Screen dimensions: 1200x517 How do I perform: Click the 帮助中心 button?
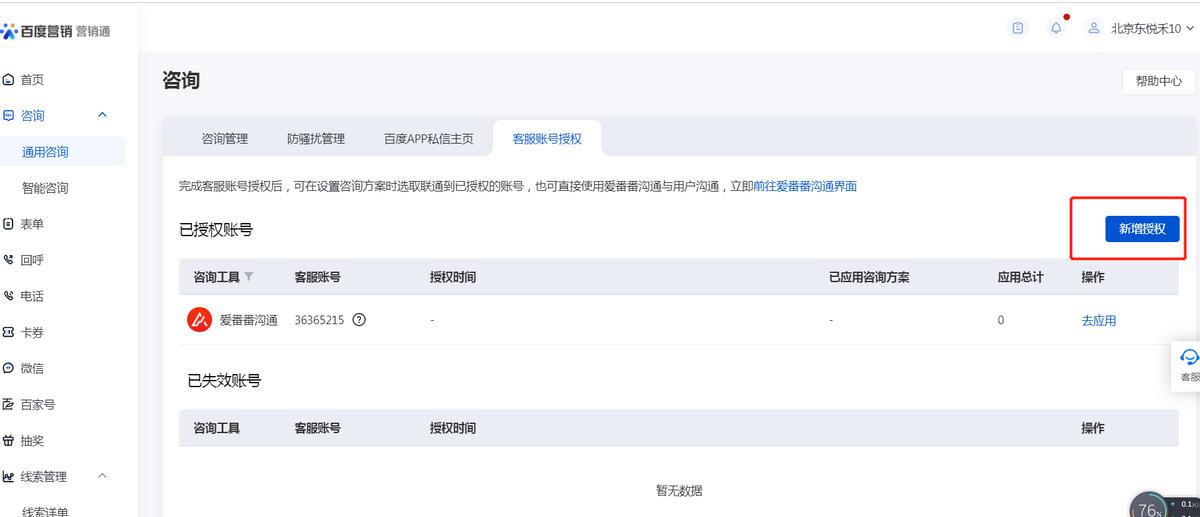1159,81
